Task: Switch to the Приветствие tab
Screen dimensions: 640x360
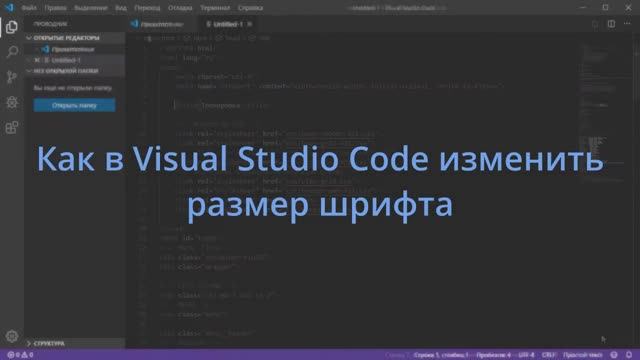Action: 162,24
